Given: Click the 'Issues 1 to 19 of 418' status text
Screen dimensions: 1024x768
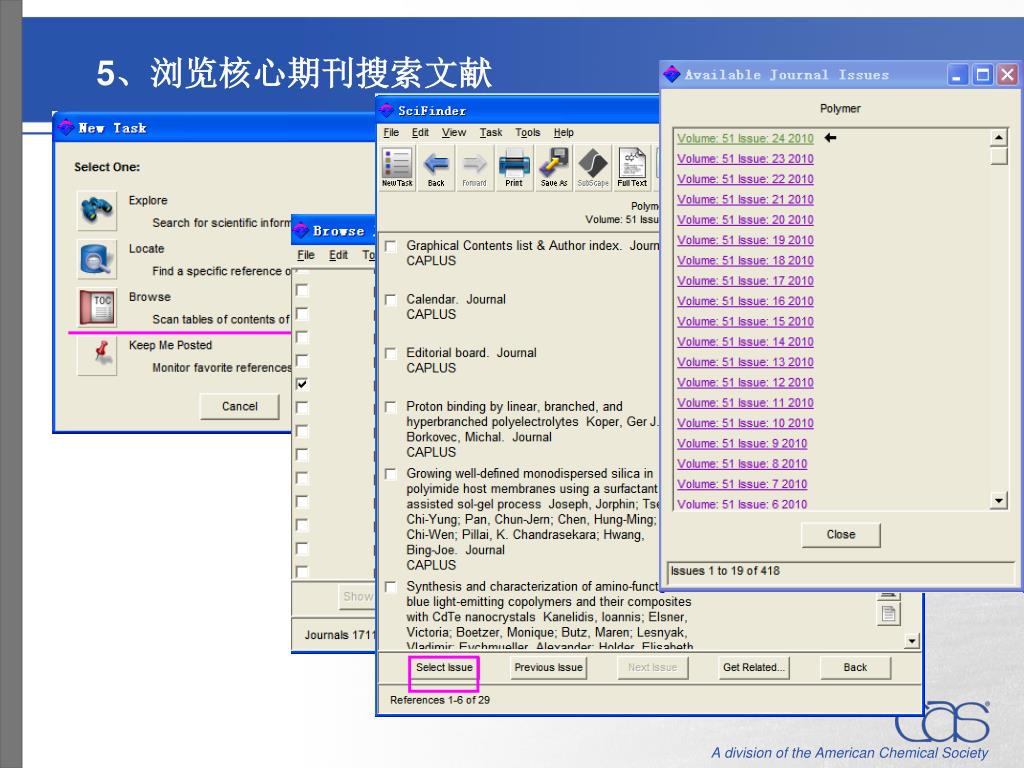Looking at the screenshot, I should tap(725, 571).
